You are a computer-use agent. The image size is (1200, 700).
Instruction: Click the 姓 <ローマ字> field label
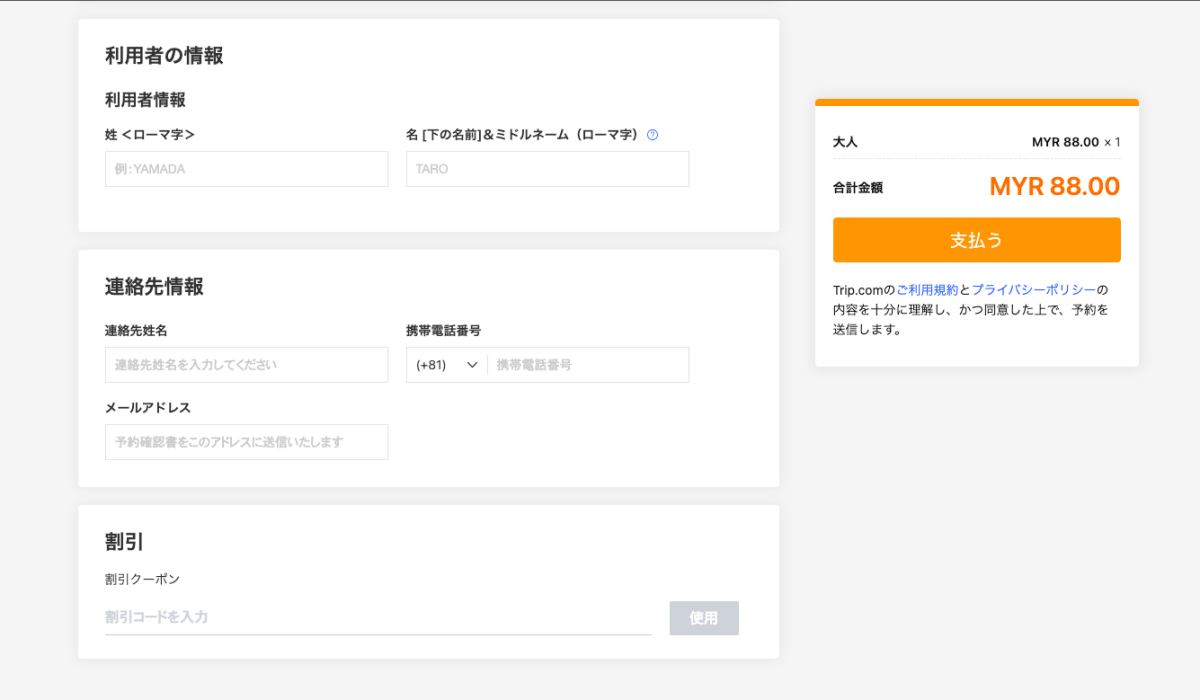click(150, 135)
